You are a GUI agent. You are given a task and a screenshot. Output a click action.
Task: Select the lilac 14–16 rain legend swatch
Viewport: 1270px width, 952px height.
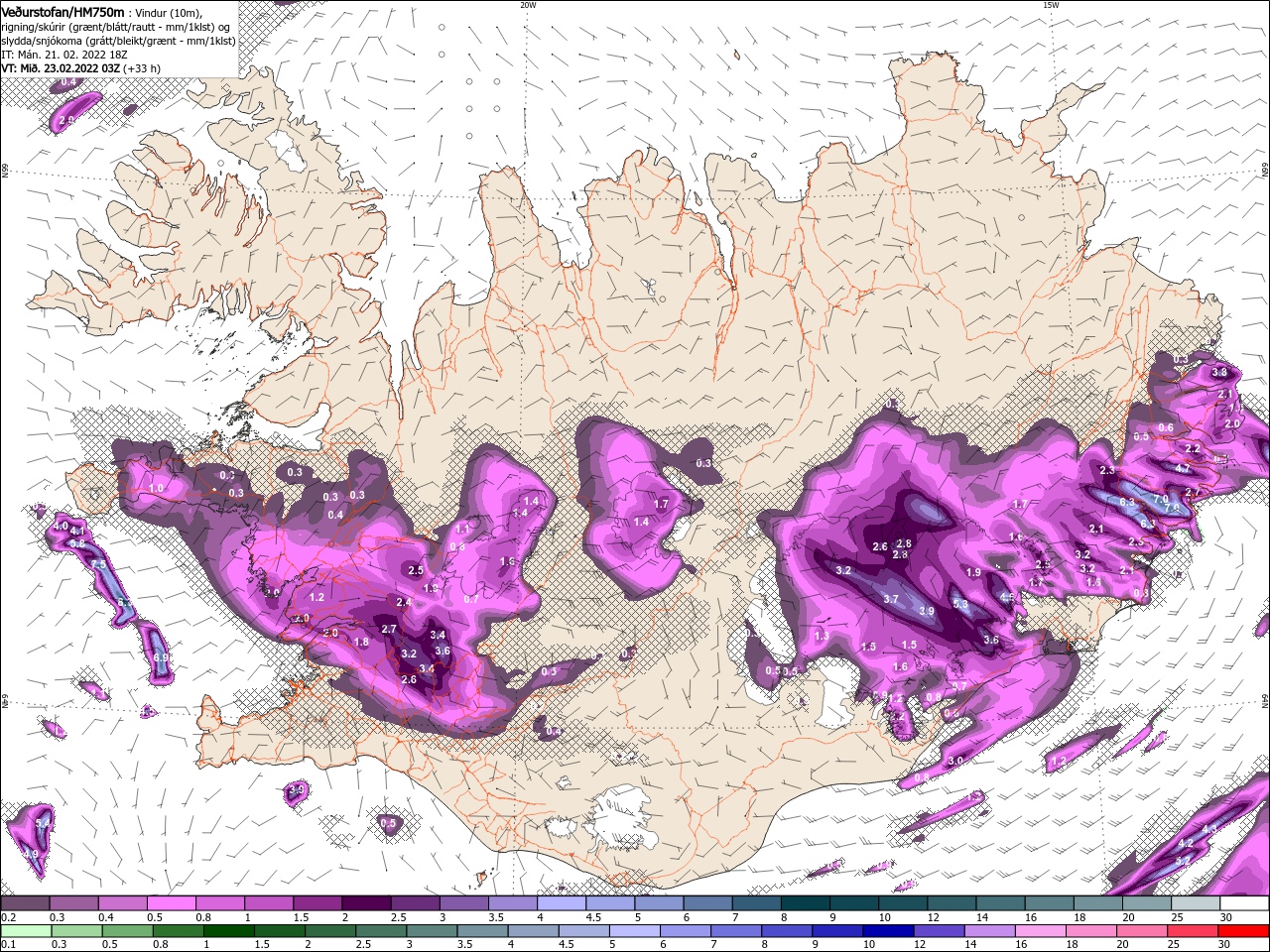point(989,931)
